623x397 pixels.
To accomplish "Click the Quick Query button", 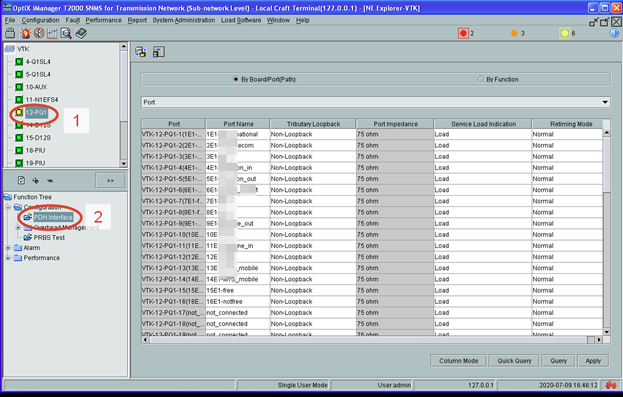I will coord(514,361).
